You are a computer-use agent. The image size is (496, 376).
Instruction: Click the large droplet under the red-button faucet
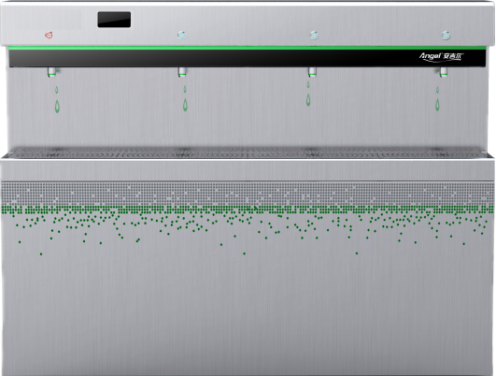coord(57,106)
